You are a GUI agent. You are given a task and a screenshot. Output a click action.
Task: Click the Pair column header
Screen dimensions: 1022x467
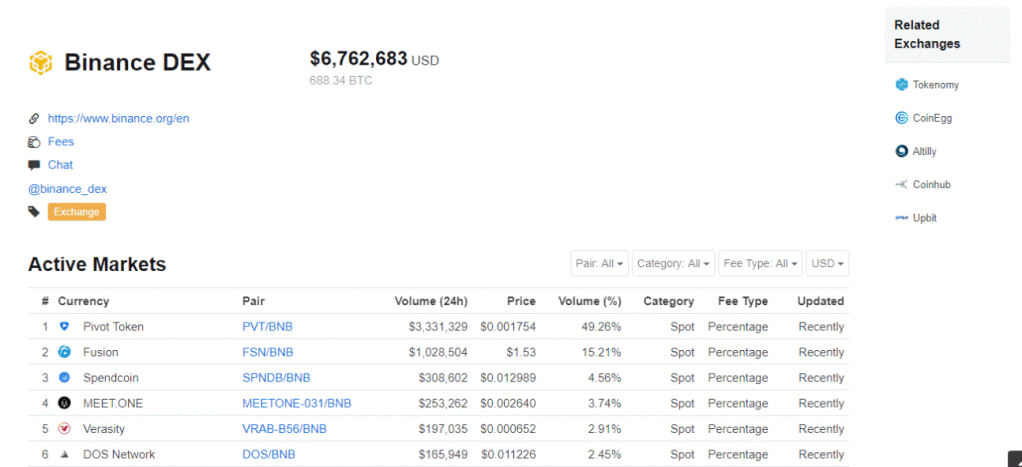point(254,301)
